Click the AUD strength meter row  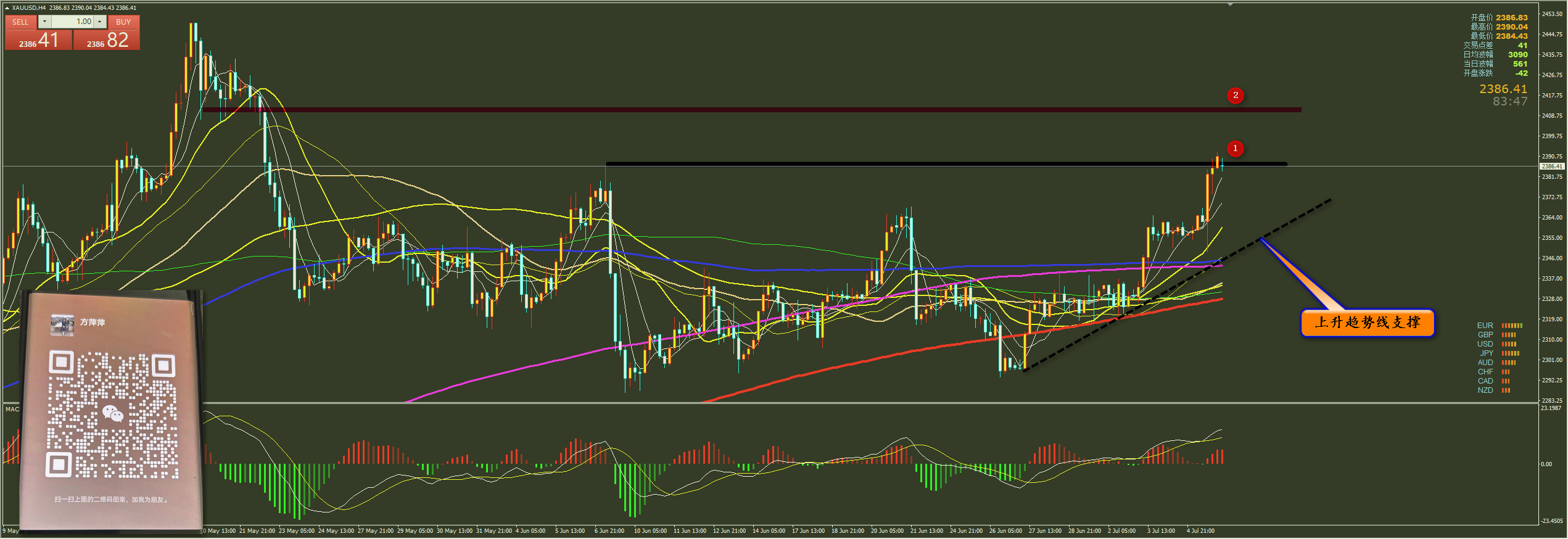pos(1496,363)
